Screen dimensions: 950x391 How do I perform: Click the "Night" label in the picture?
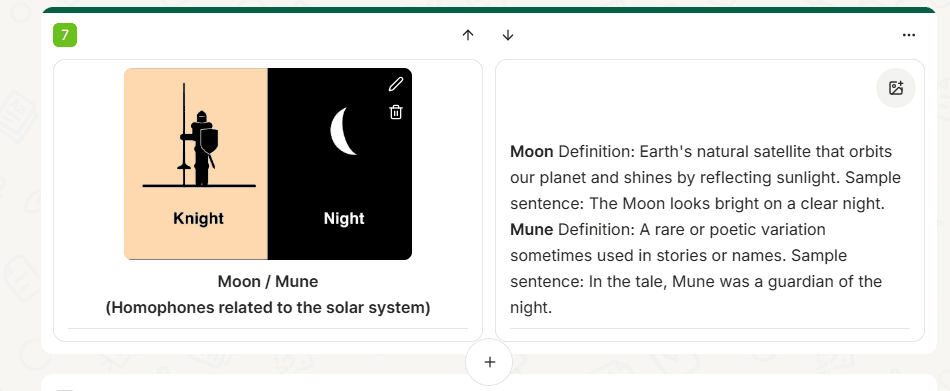[344, 218]
